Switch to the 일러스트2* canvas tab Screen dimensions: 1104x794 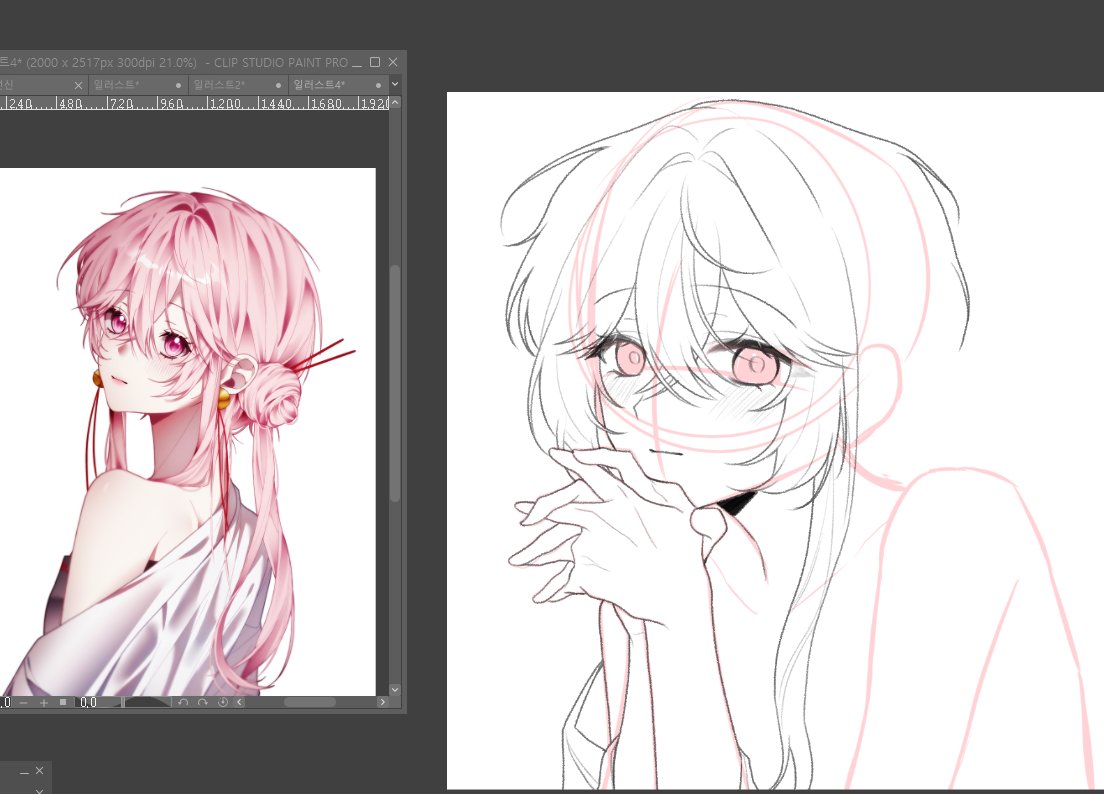click(x=237, y=84)
